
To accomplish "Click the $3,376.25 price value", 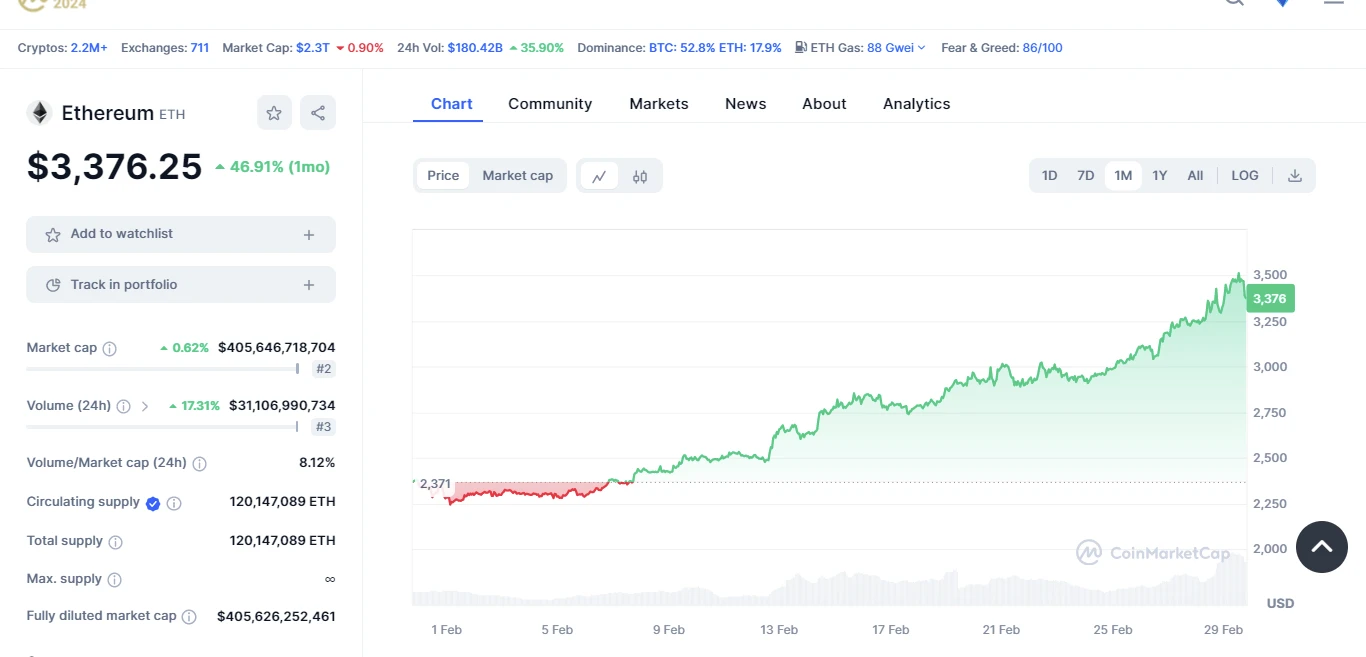I will 114,167.
